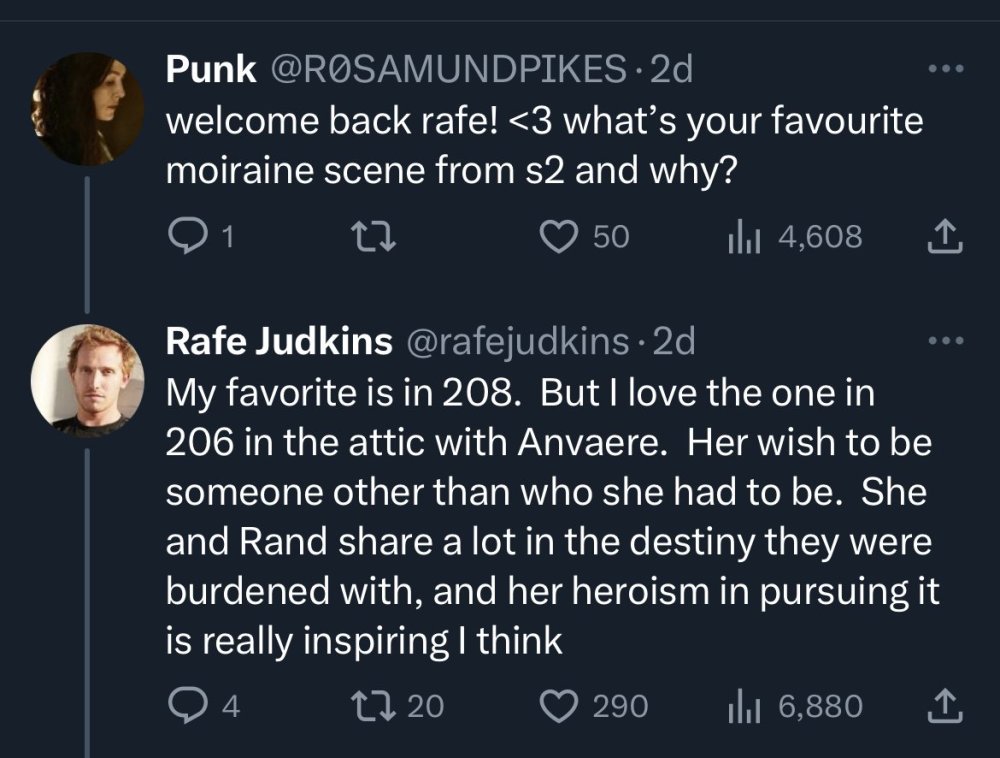Reply to Rafe Judkins' tweet
1000x758 pixels.
coord(184,707)
